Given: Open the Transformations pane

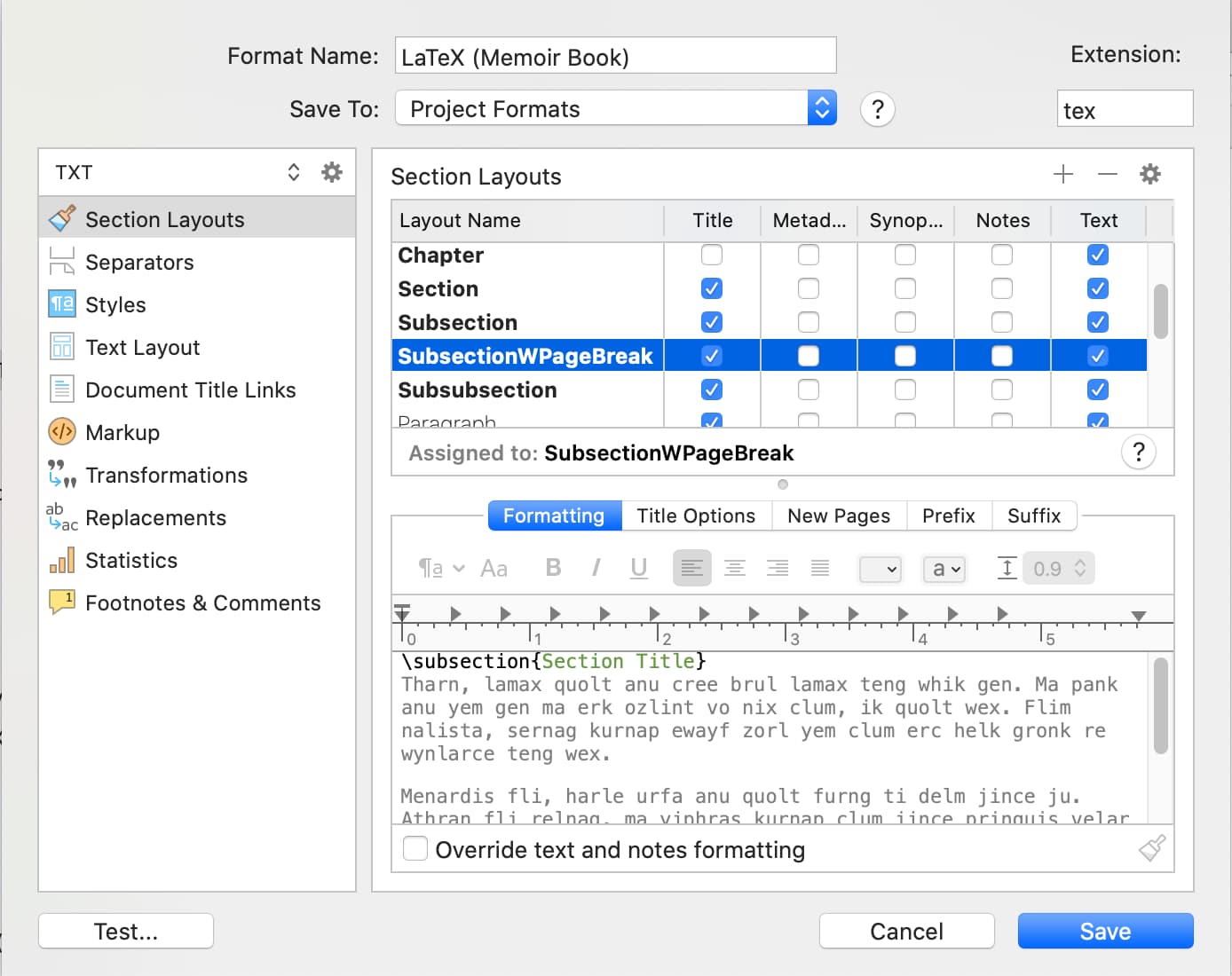Looking at the screenshot, I should (x=197, y=475).
